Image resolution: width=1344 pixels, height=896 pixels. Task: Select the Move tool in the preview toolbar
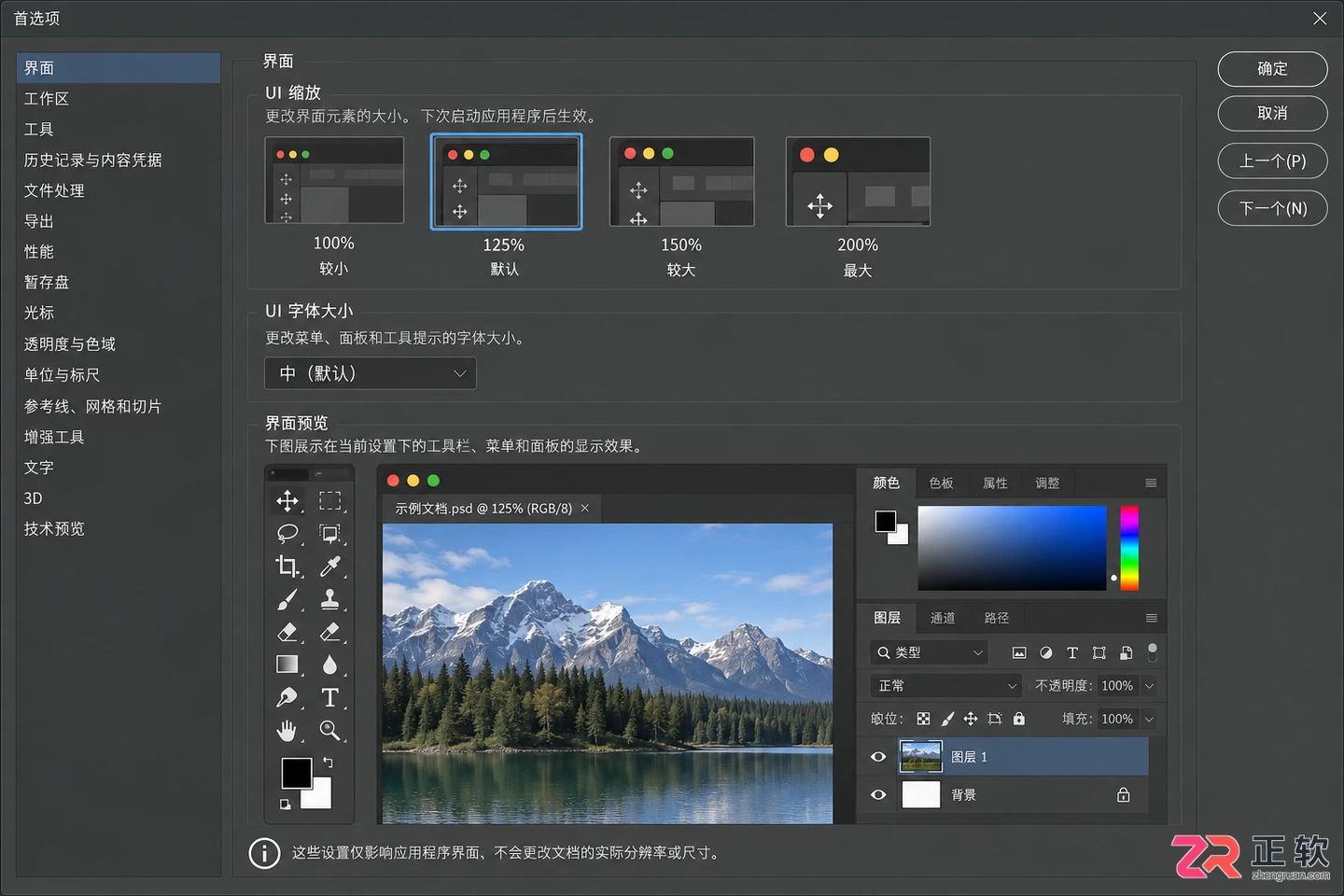[x=287, y=501]
